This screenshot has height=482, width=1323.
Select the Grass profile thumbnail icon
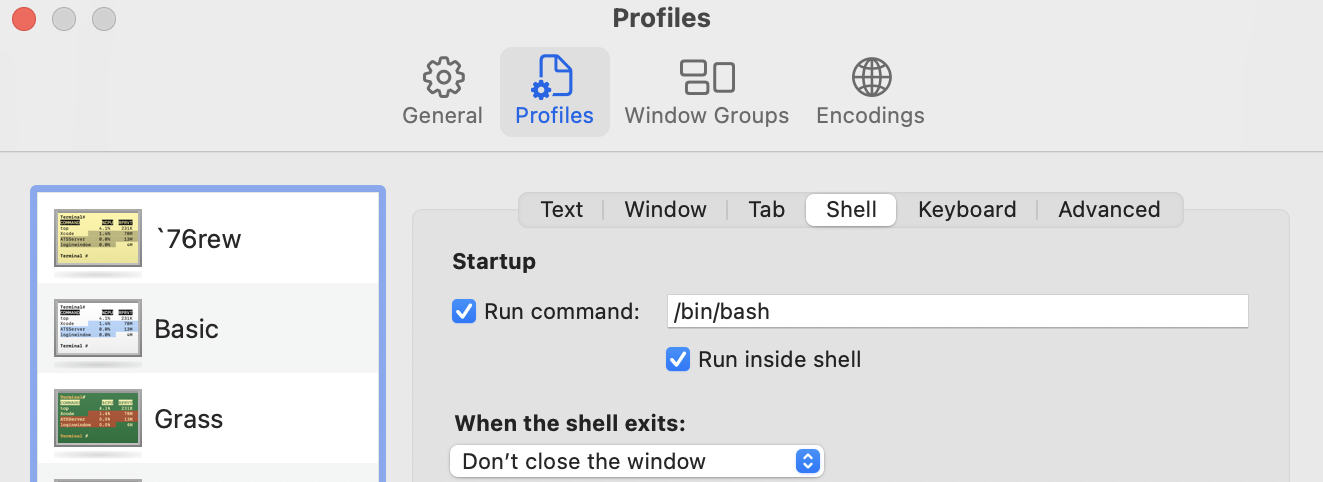pos(97,416)
